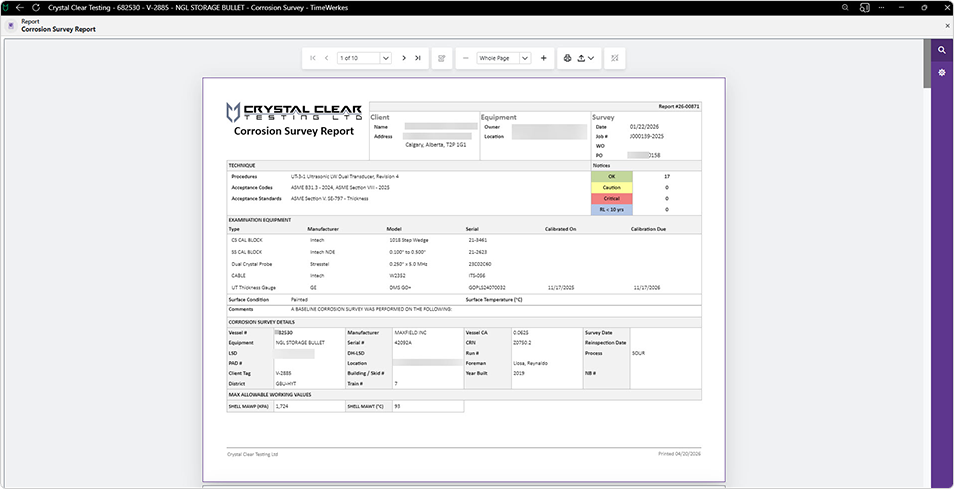
Task: Click calibration due date '11/17/2026'
Action: coord(647,287)
